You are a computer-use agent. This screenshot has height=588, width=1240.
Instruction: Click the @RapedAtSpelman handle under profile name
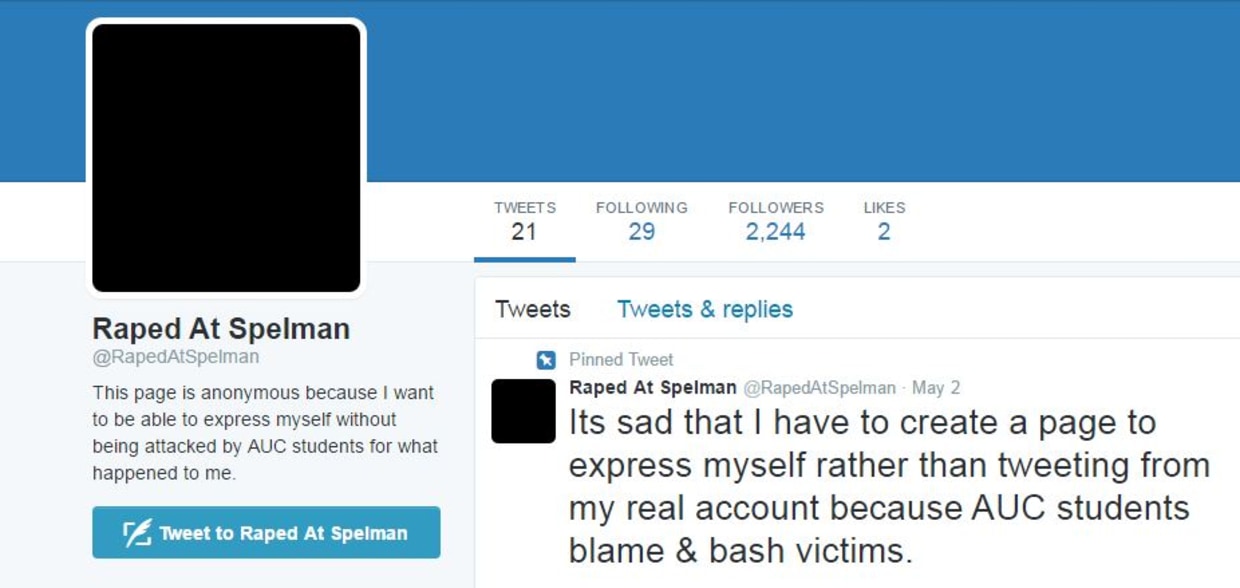[x=175, y=357]
